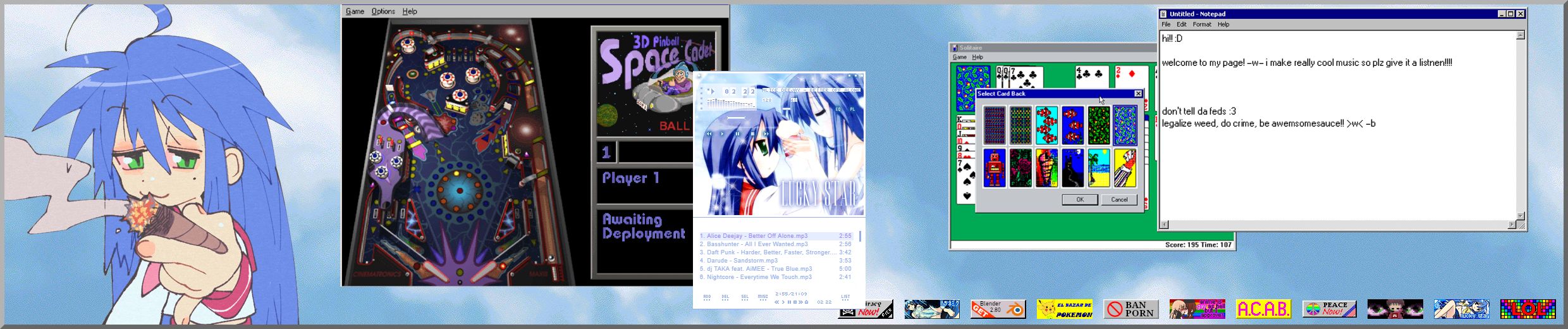This screenshot has height=329, width=1568.
Task: Open El Bazar de Pokemon badge
Action: (1064, 309)
